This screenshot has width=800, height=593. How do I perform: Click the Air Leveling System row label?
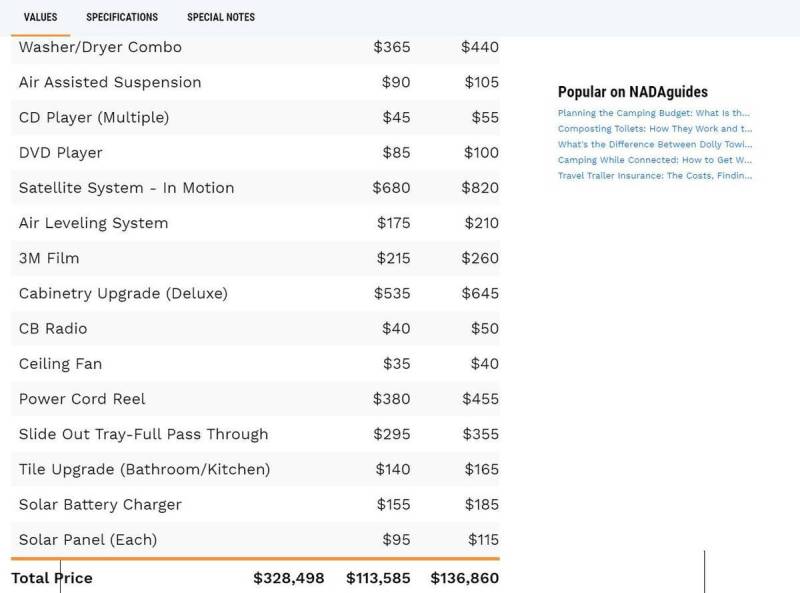tap(93, 223)
